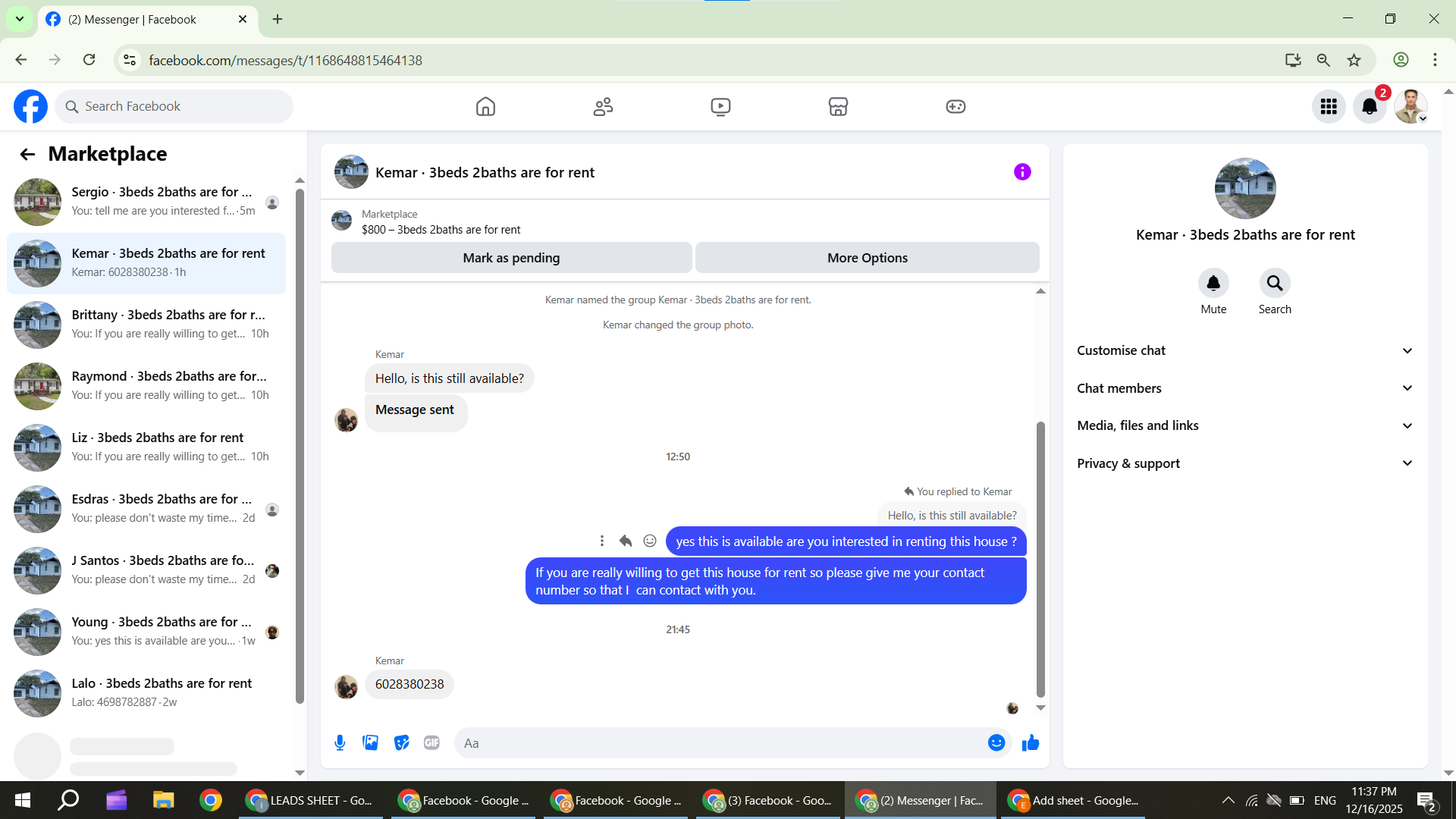This screenshot has height=819, width=1456.
Task: Expand the Customise chat section
Action: point(1245,350)
